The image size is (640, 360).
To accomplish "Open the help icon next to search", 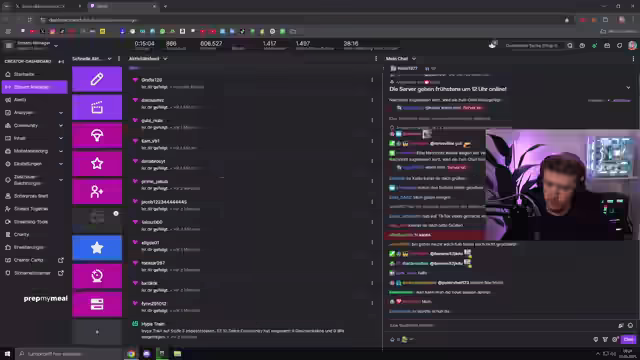I will [x=582, y=46].
